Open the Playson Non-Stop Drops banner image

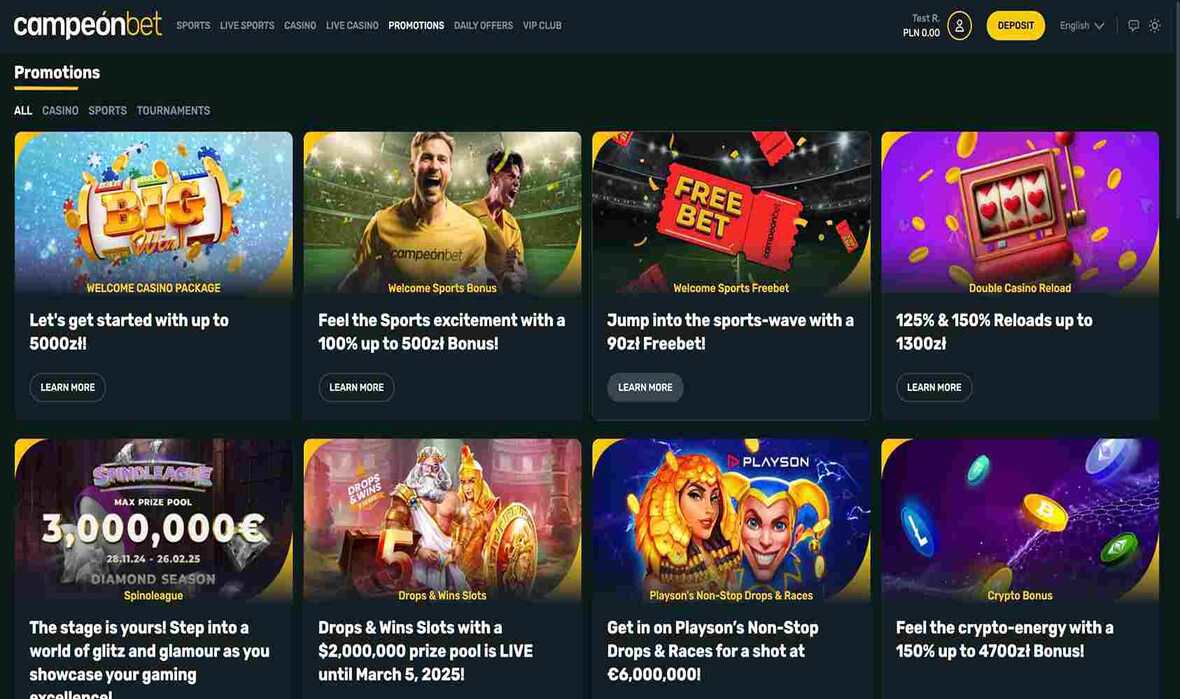731,521
